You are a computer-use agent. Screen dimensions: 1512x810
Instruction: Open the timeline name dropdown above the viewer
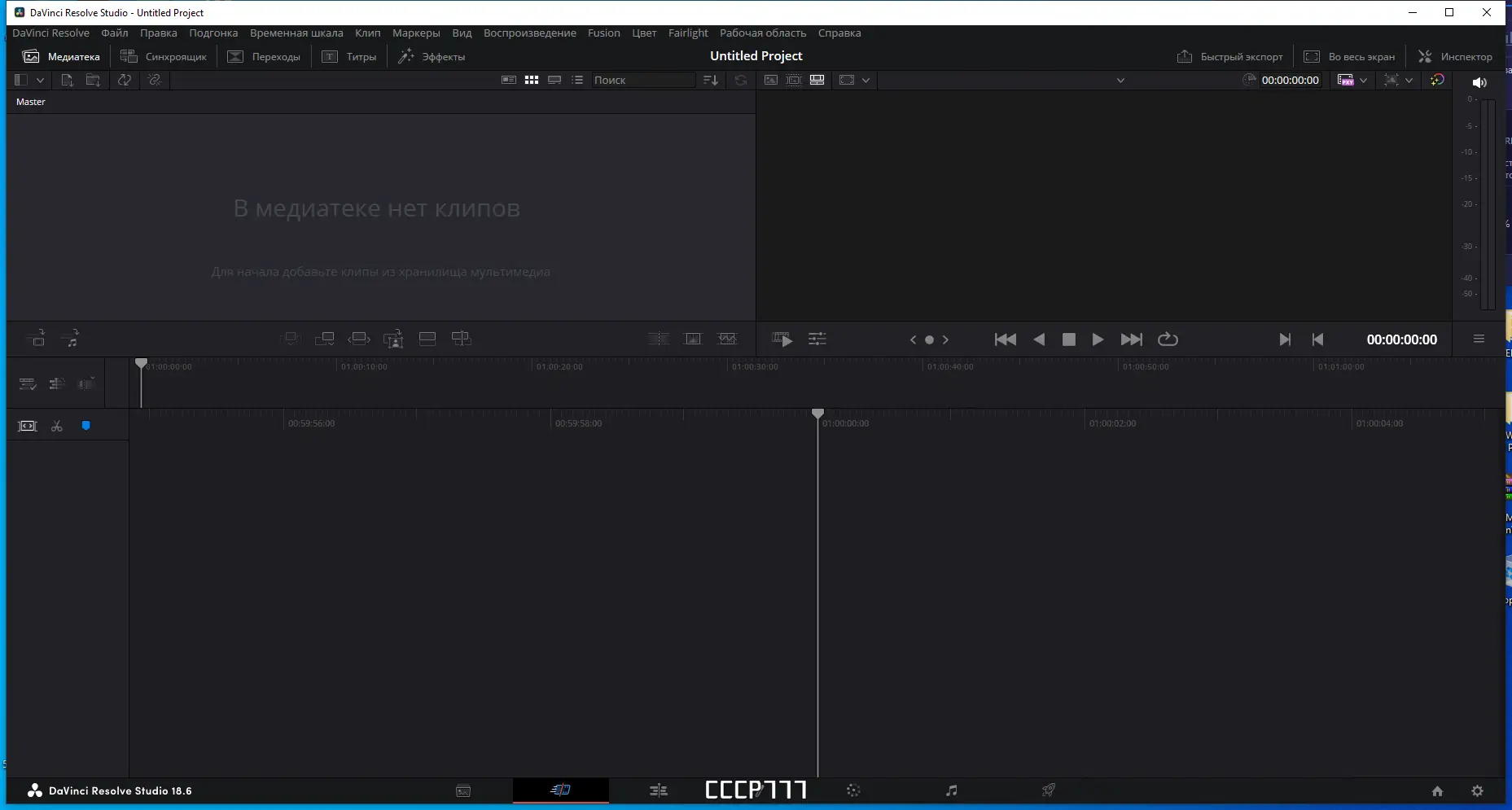1120,81
